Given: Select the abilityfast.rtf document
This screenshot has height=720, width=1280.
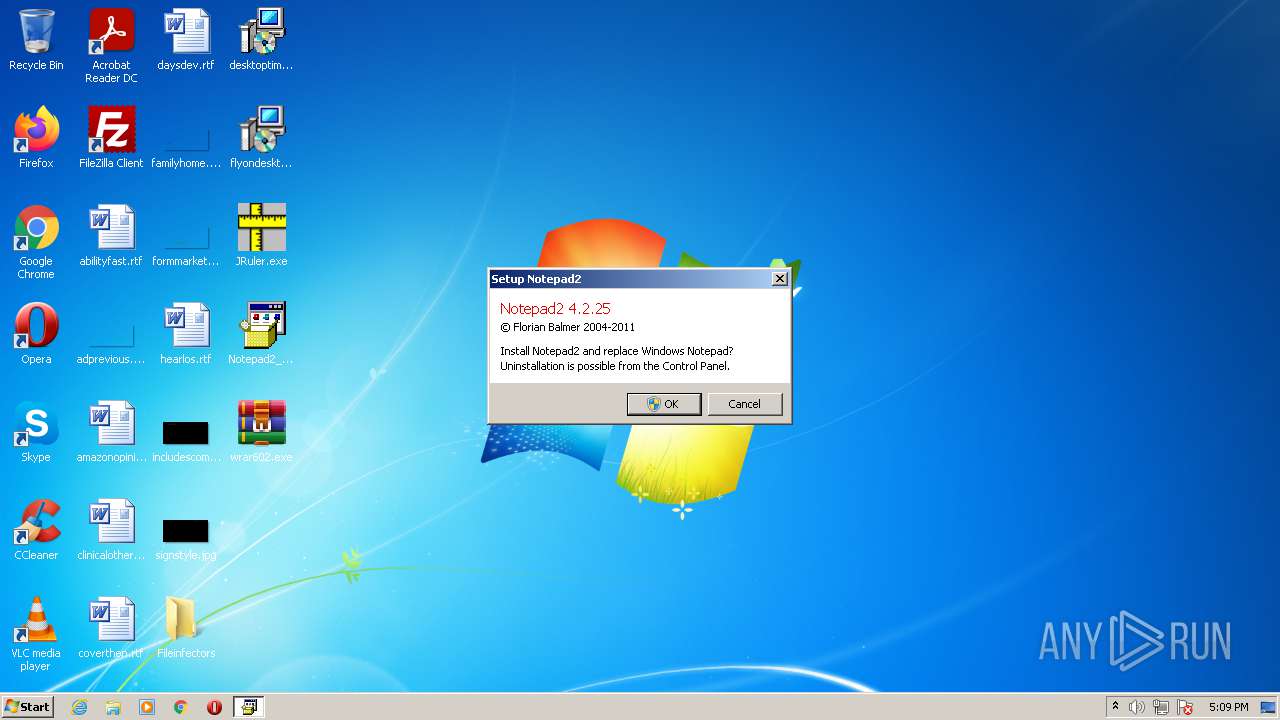Looking at the screenshot, I should 111,236.
